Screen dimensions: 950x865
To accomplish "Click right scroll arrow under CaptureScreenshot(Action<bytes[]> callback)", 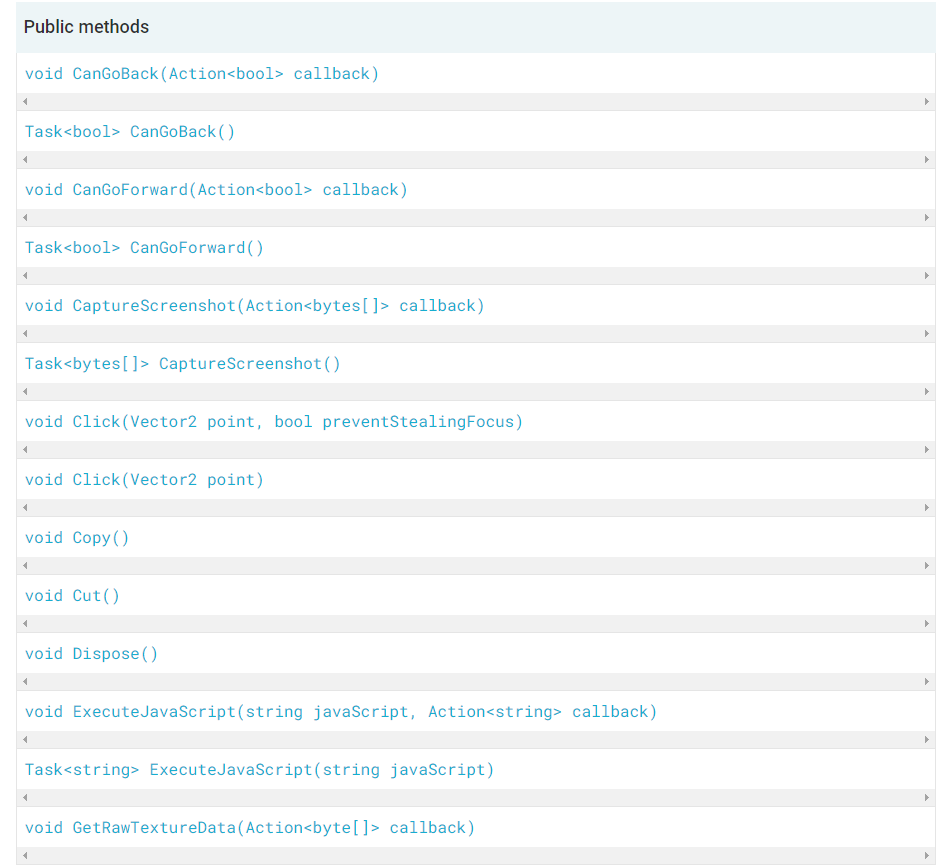I will coord(926,334).
